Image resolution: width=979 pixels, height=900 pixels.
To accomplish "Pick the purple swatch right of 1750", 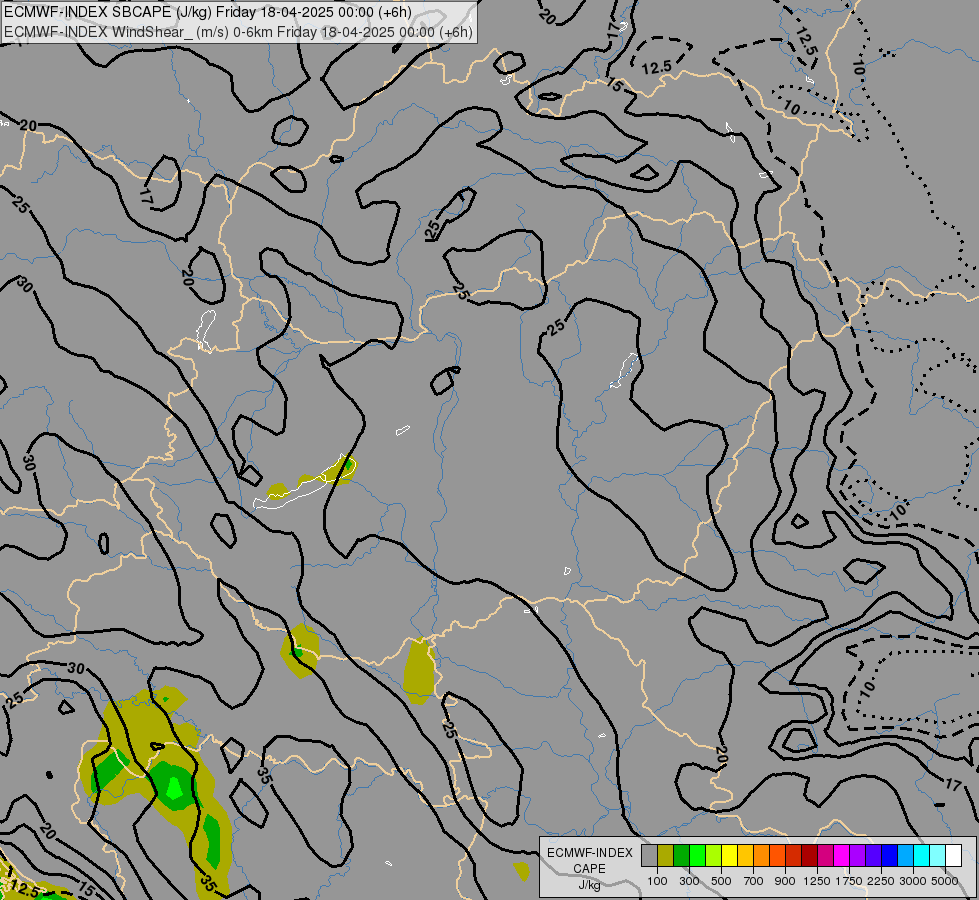I will coord(857,856).
